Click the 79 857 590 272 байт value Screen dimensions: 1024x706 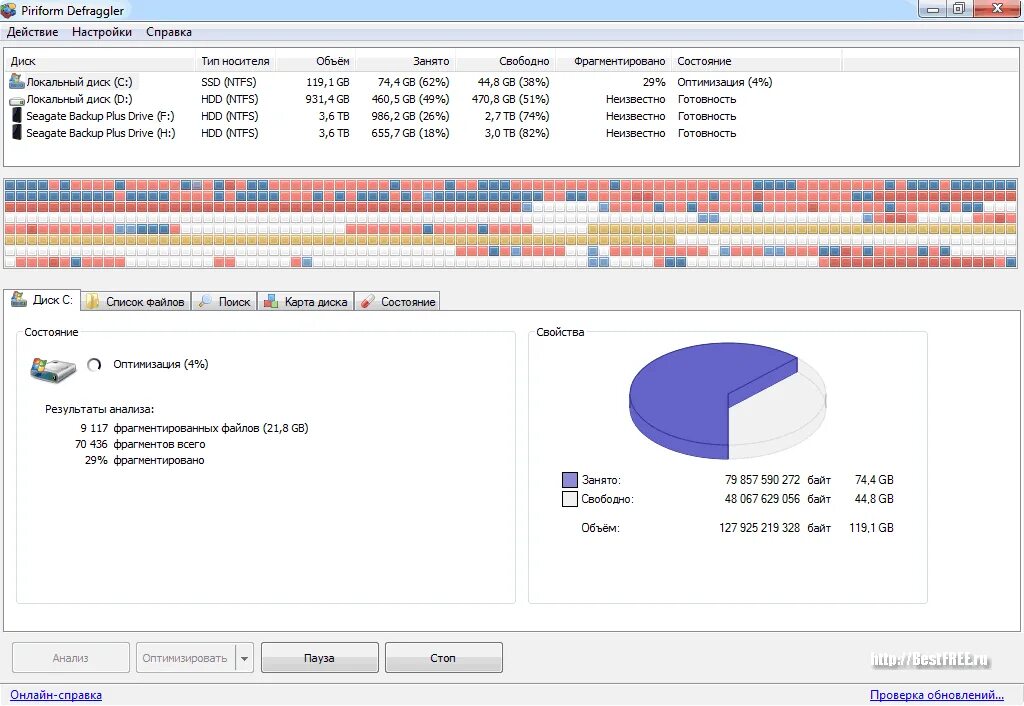click(x=778, y=480)
